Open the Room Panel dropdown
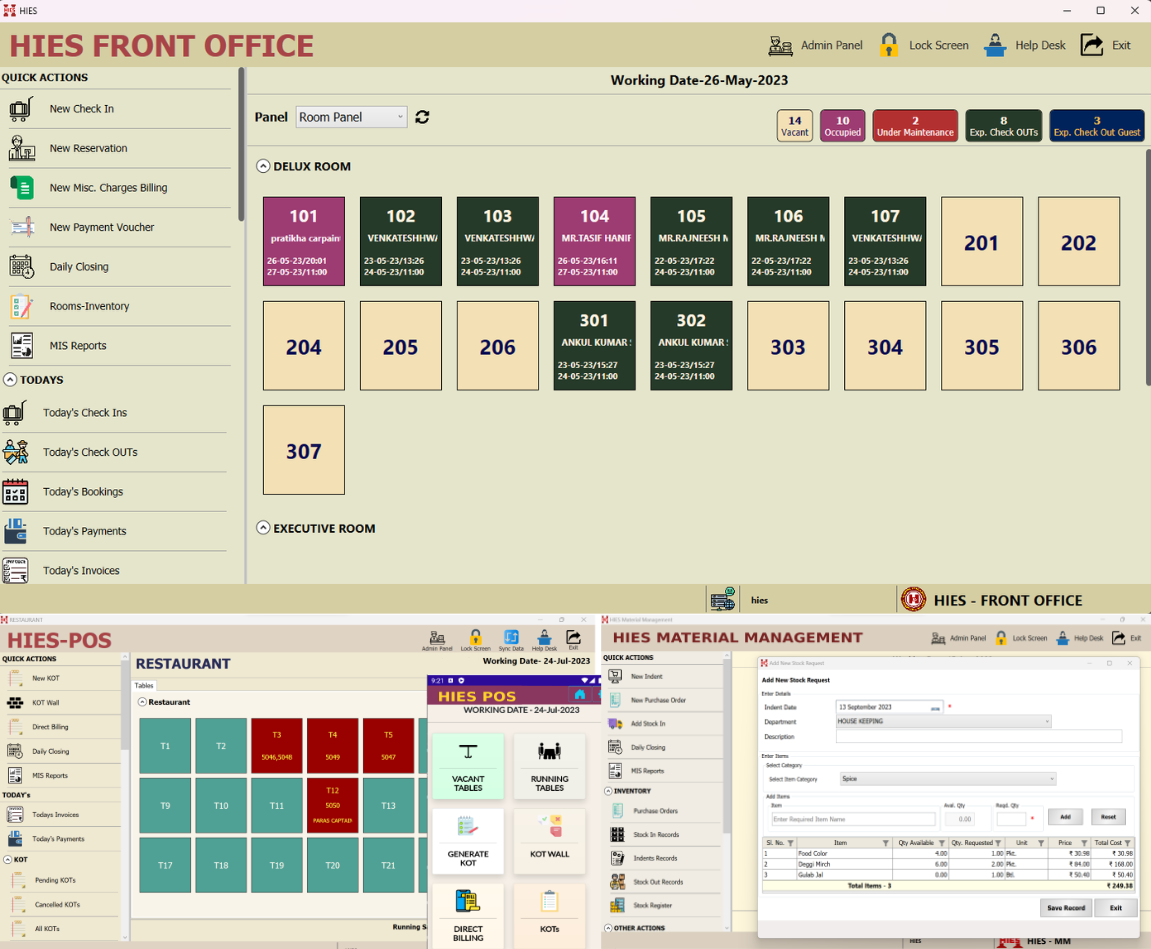 (351, 117)
